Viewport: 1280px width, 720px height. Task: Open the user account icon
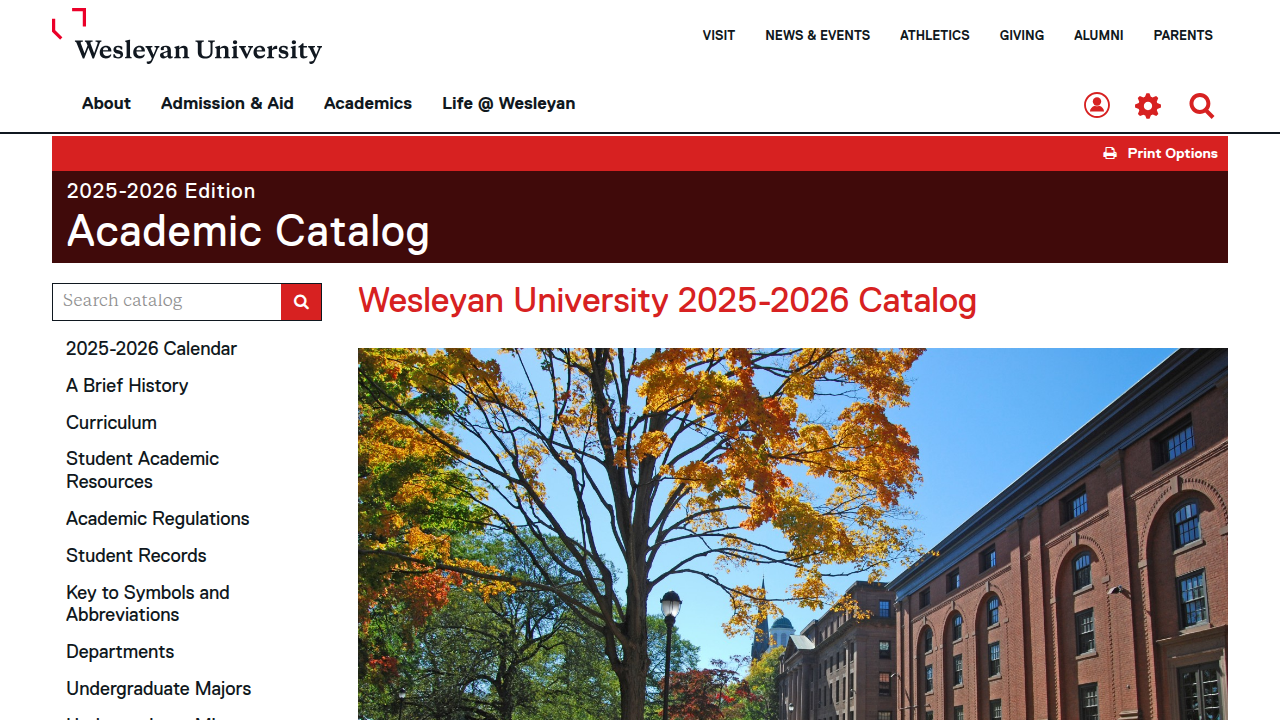point(1097,105)
